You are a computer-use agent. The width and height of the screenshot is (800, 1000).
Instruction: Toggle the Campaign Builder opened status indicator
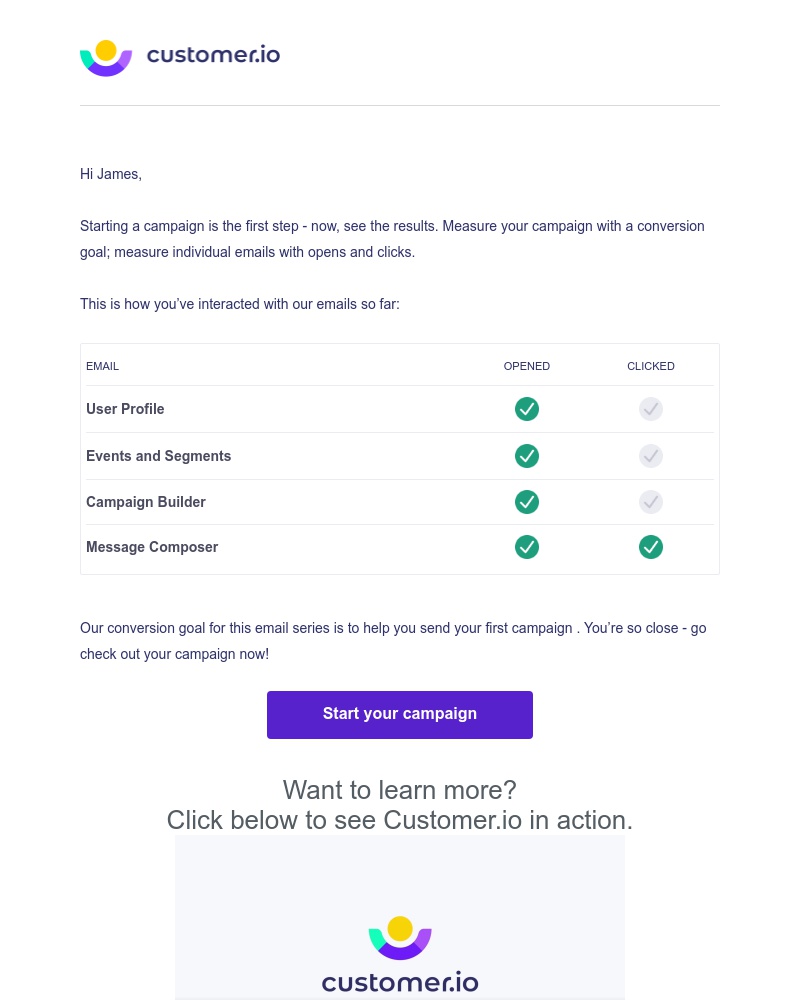click(527, 502)
